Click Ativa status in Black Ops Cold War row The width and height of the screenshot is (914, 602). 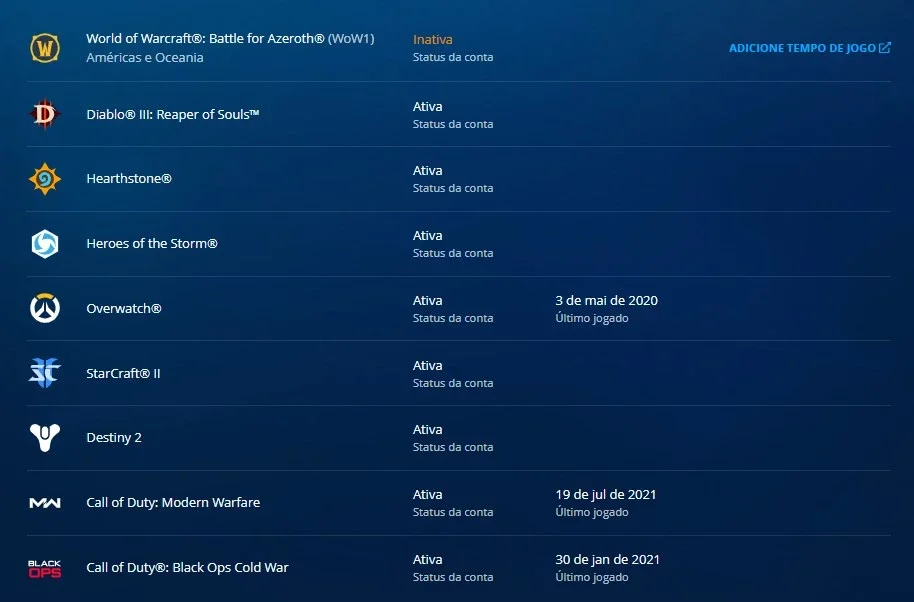[x=427, y=559]
